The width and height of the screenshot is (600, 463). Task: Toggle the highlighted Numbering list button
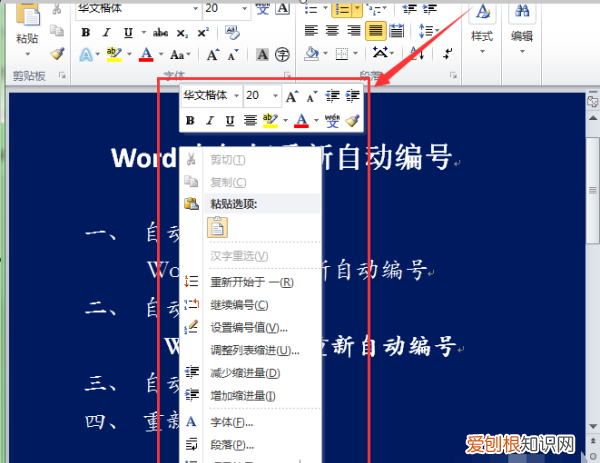tap(342, 9)
